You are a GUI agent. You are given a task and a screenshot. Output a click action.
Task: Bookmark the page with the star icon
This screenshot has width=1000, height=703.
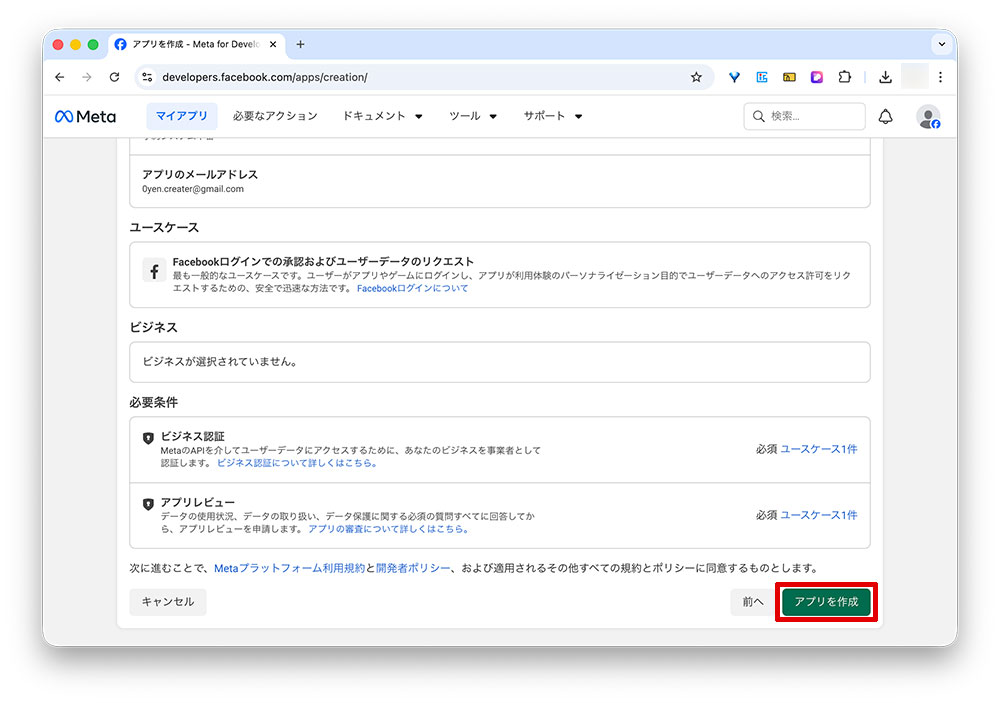pos(696,76)
